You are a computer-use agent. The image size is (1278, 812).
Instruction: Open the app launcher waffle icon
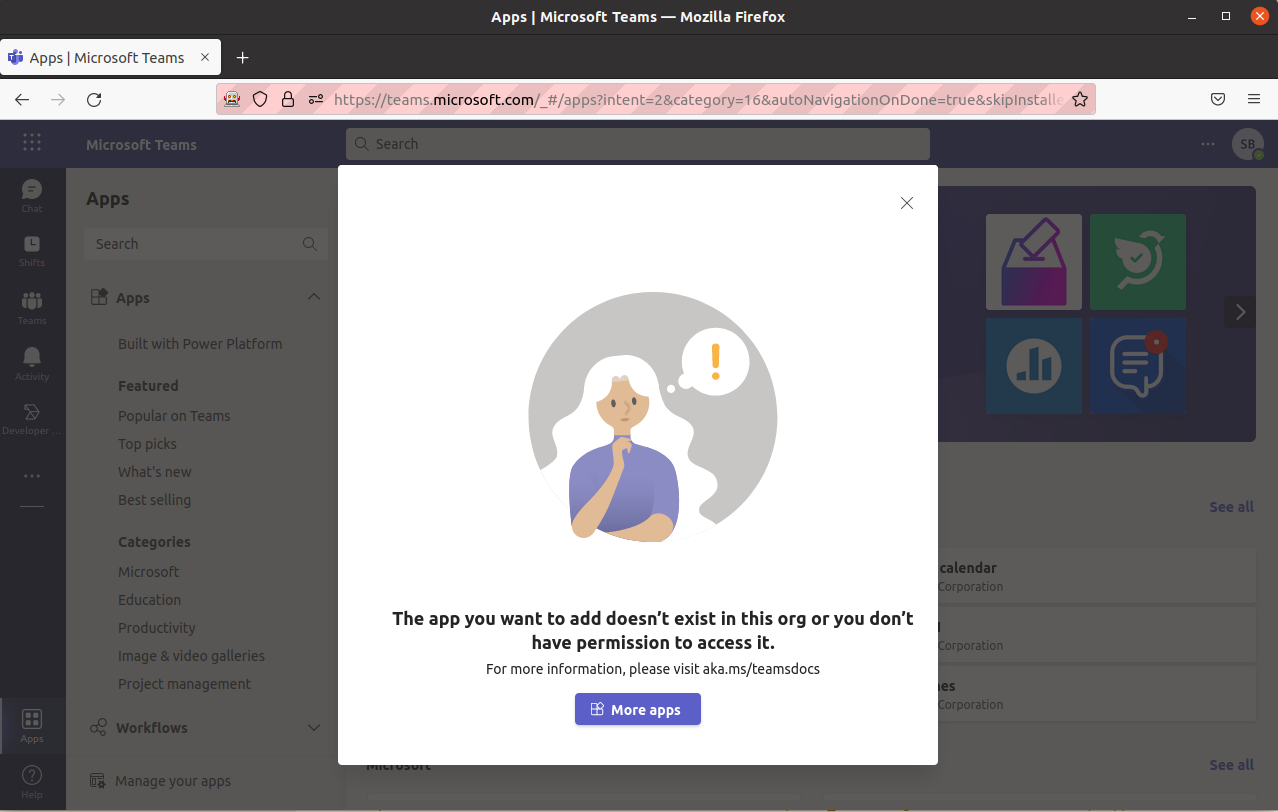32,143
